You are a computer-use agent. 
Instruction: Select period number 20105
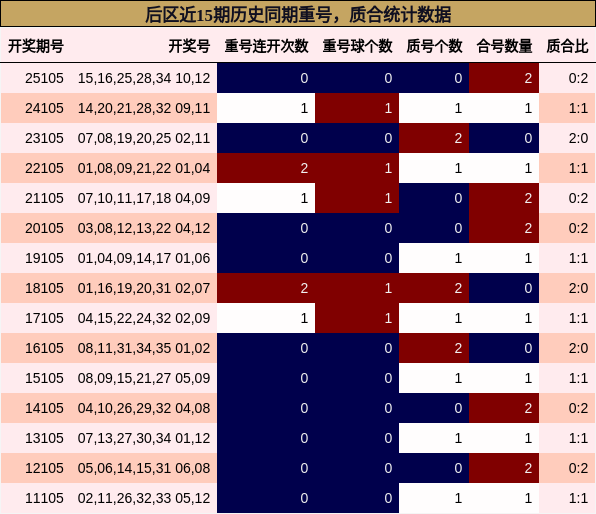click(44, 228)
